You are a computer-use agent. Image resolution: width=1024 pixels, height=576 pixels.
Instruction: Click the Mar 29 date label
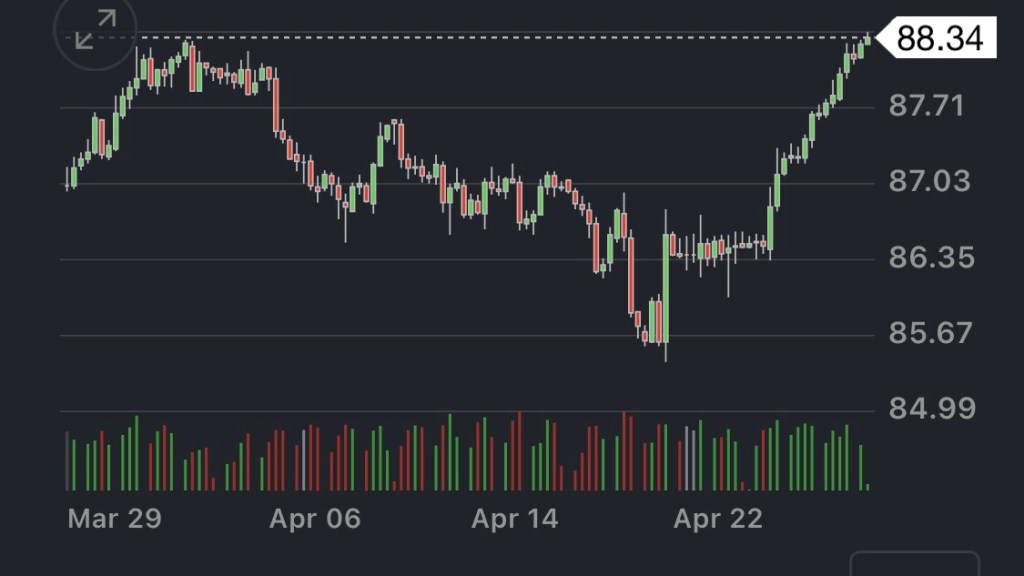pos(115,519)
